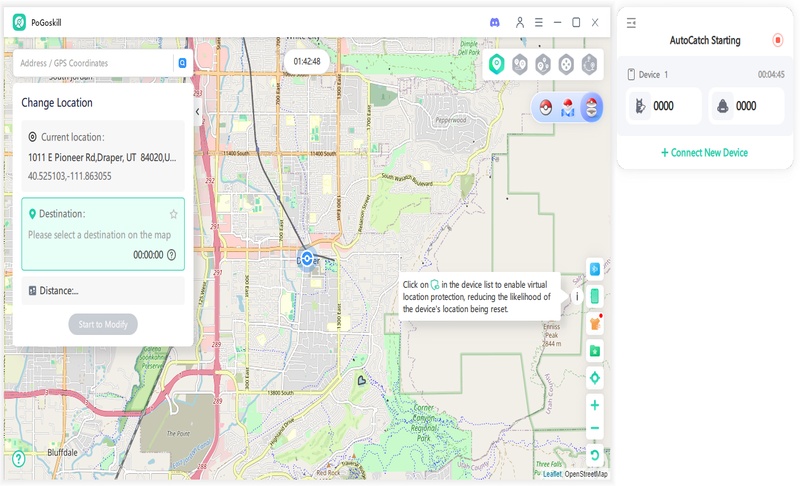800x486 pixels.
Task: Click the search icon beside address field
Action: tap(182, 63)
